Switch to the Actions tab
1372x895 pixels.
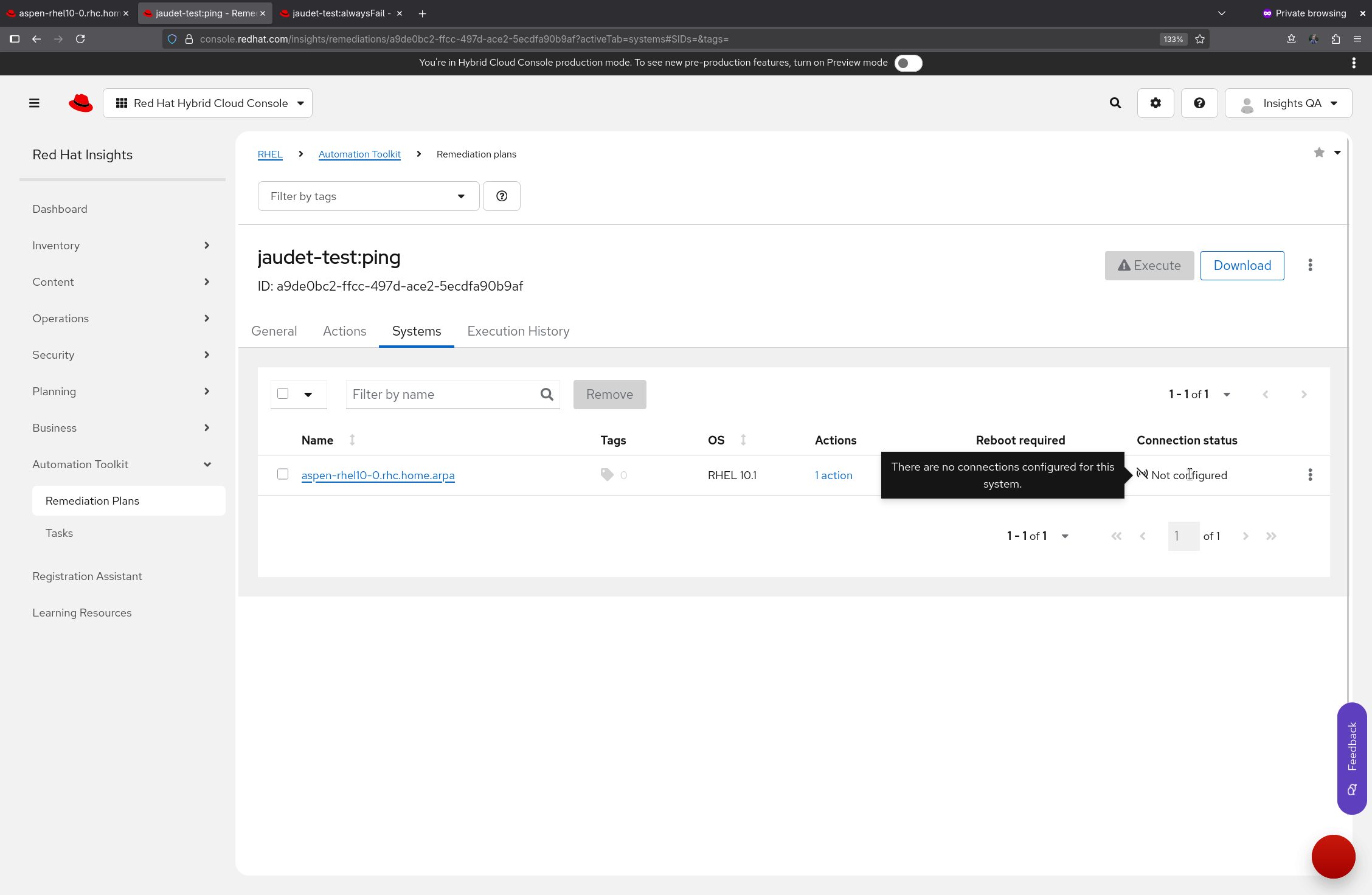point(344,331)
